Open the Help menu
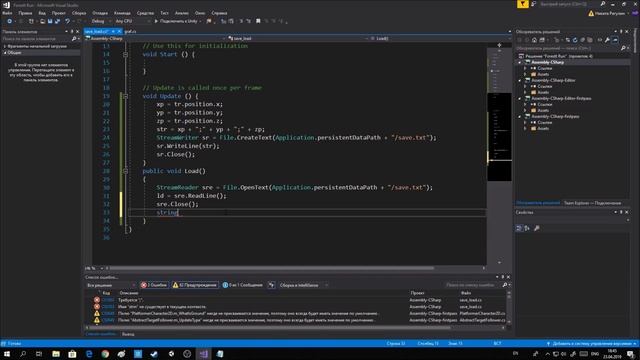The height and width of the screenshot is (360, 640). tap(219, 13)
